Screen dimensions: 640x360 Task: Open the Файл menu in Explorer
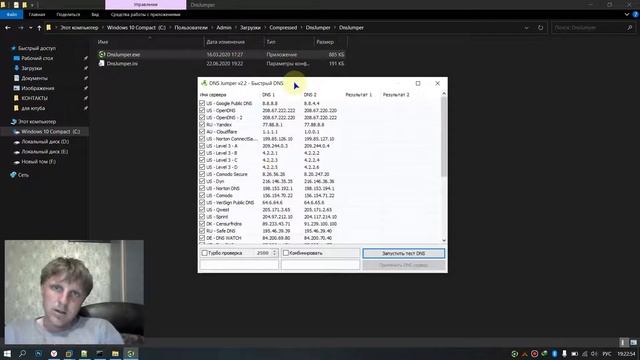click(11, 14)
